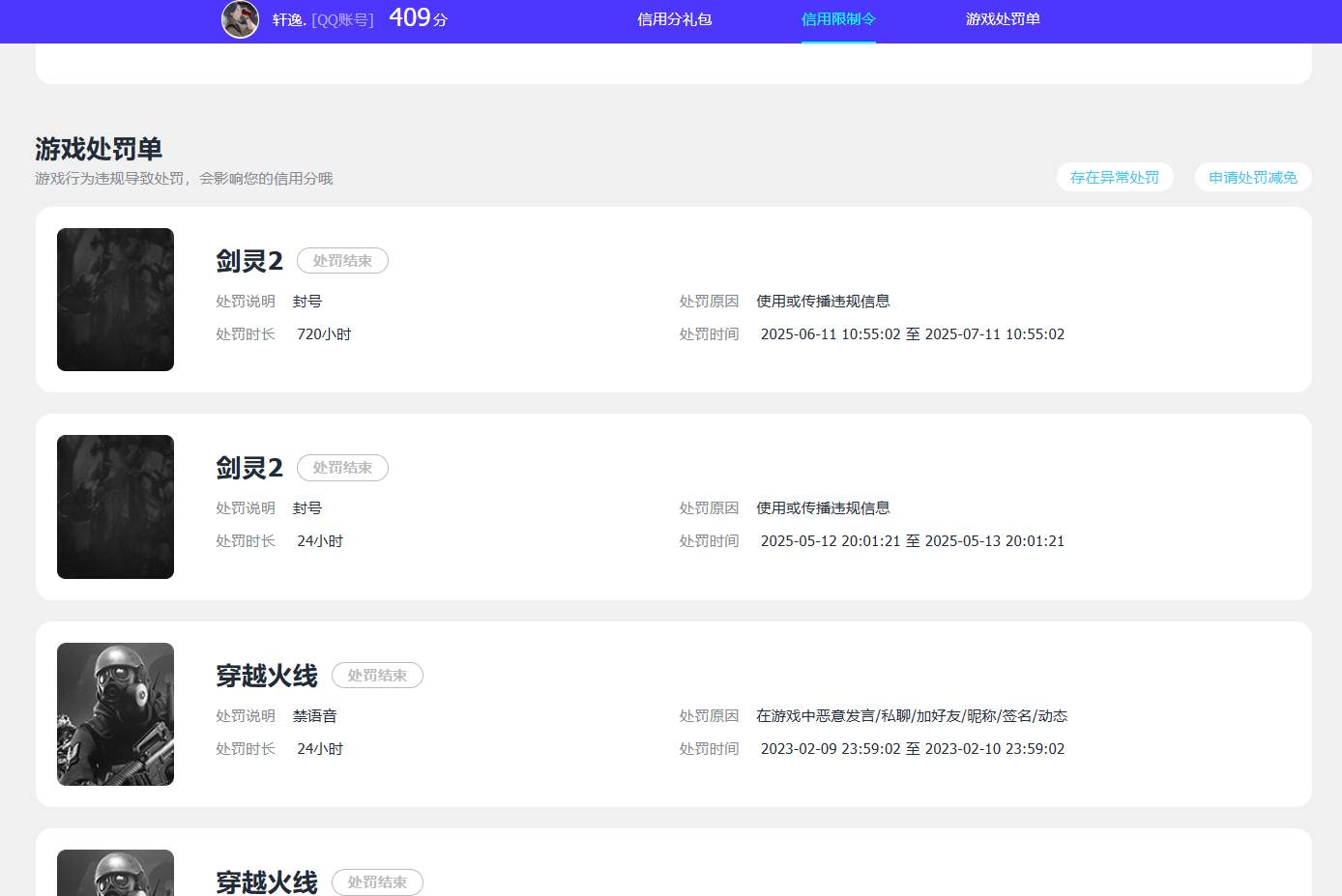Click the user avatar in the header

pyautogui.click(x=240, y=19)
